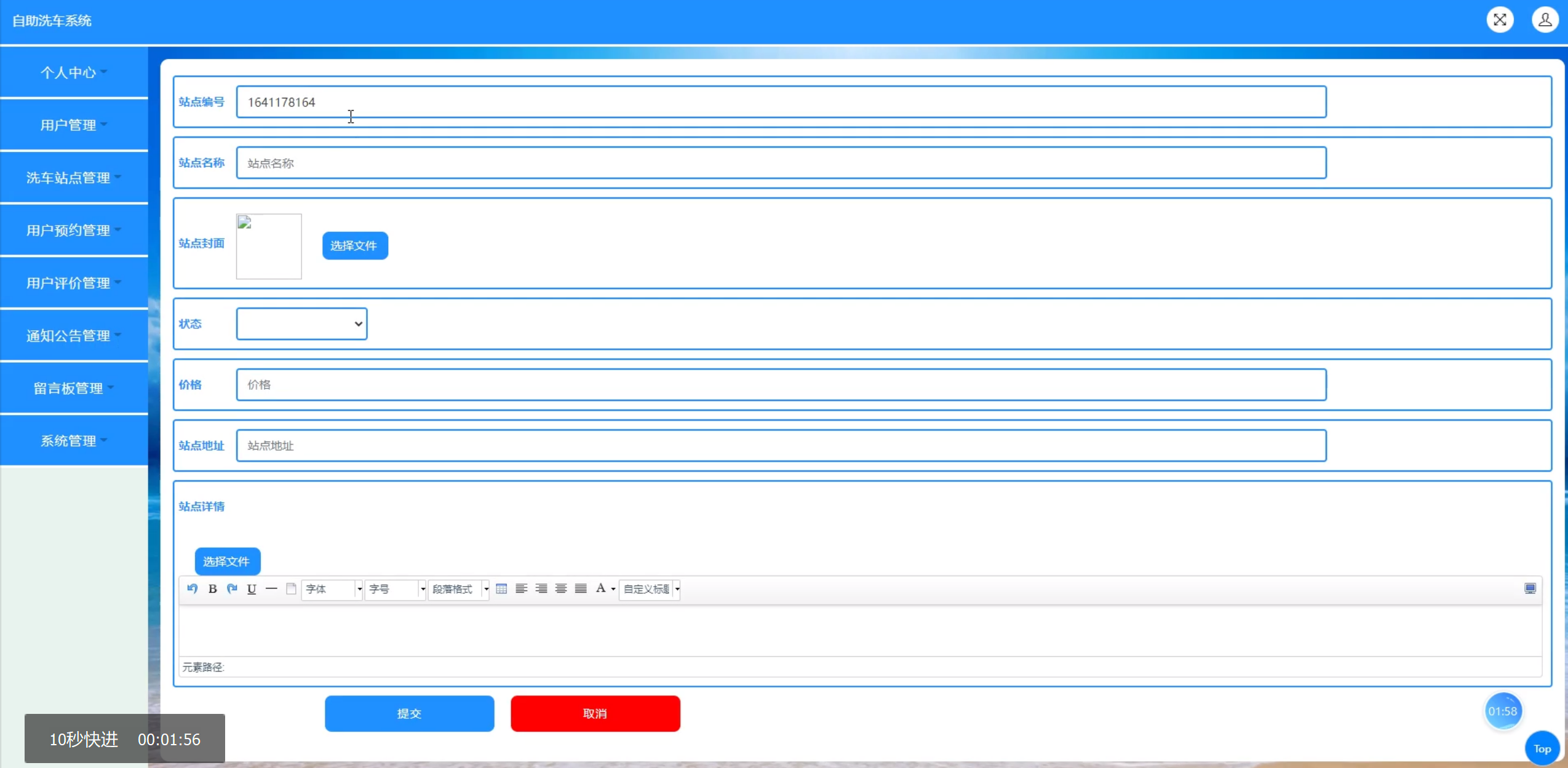Viewport: 1568px width, 768px height.
Task: Open the 段落格式 paragraph format dropdown
Action: [x=458, y=589]
